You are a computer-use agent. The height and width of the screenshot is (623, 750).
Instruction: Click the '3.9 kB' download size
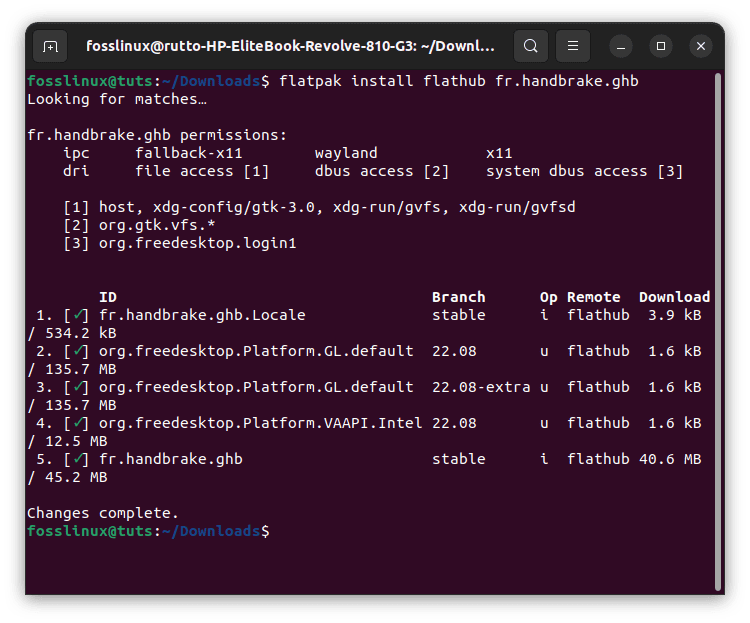674,315
